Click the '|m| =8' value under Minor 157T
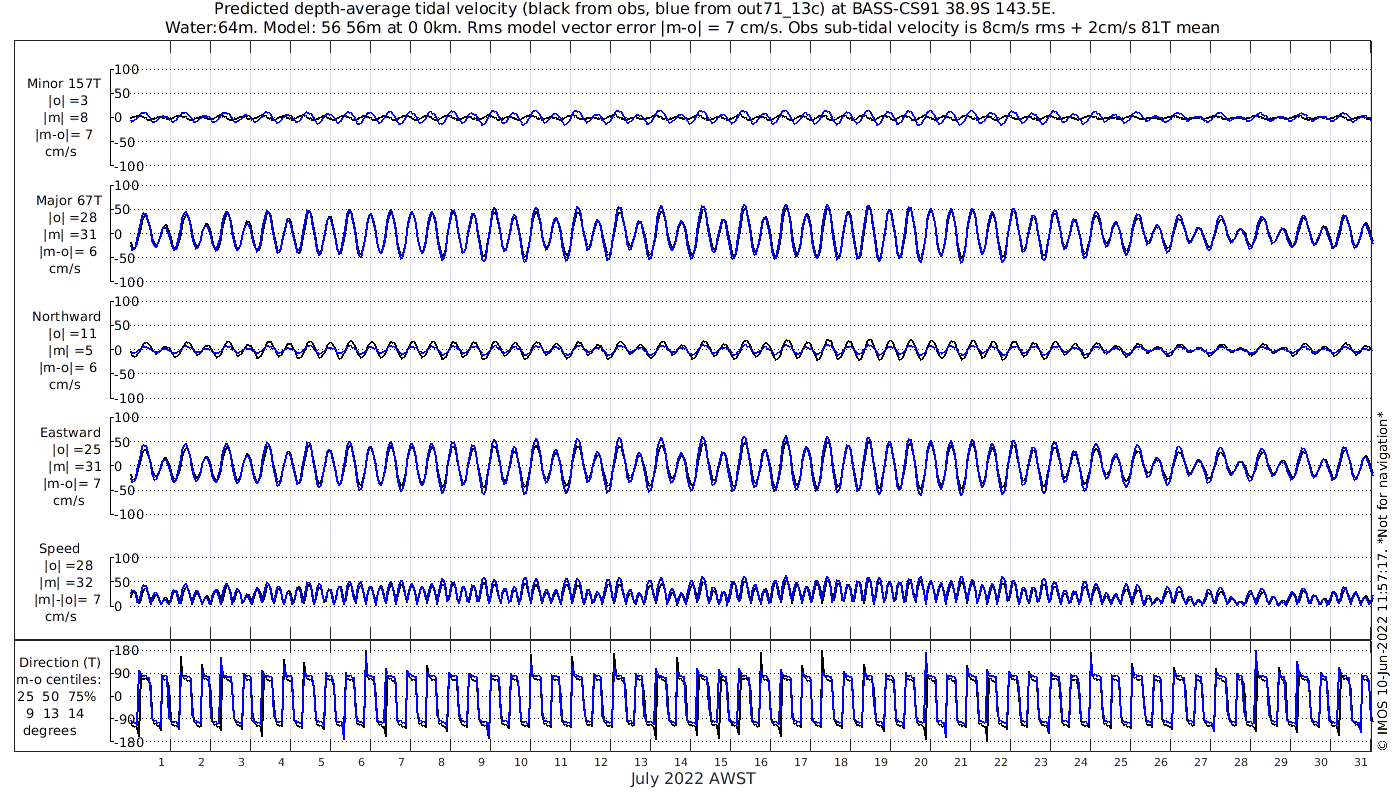This screenshot has width=1400, height=800. point(69,118)
